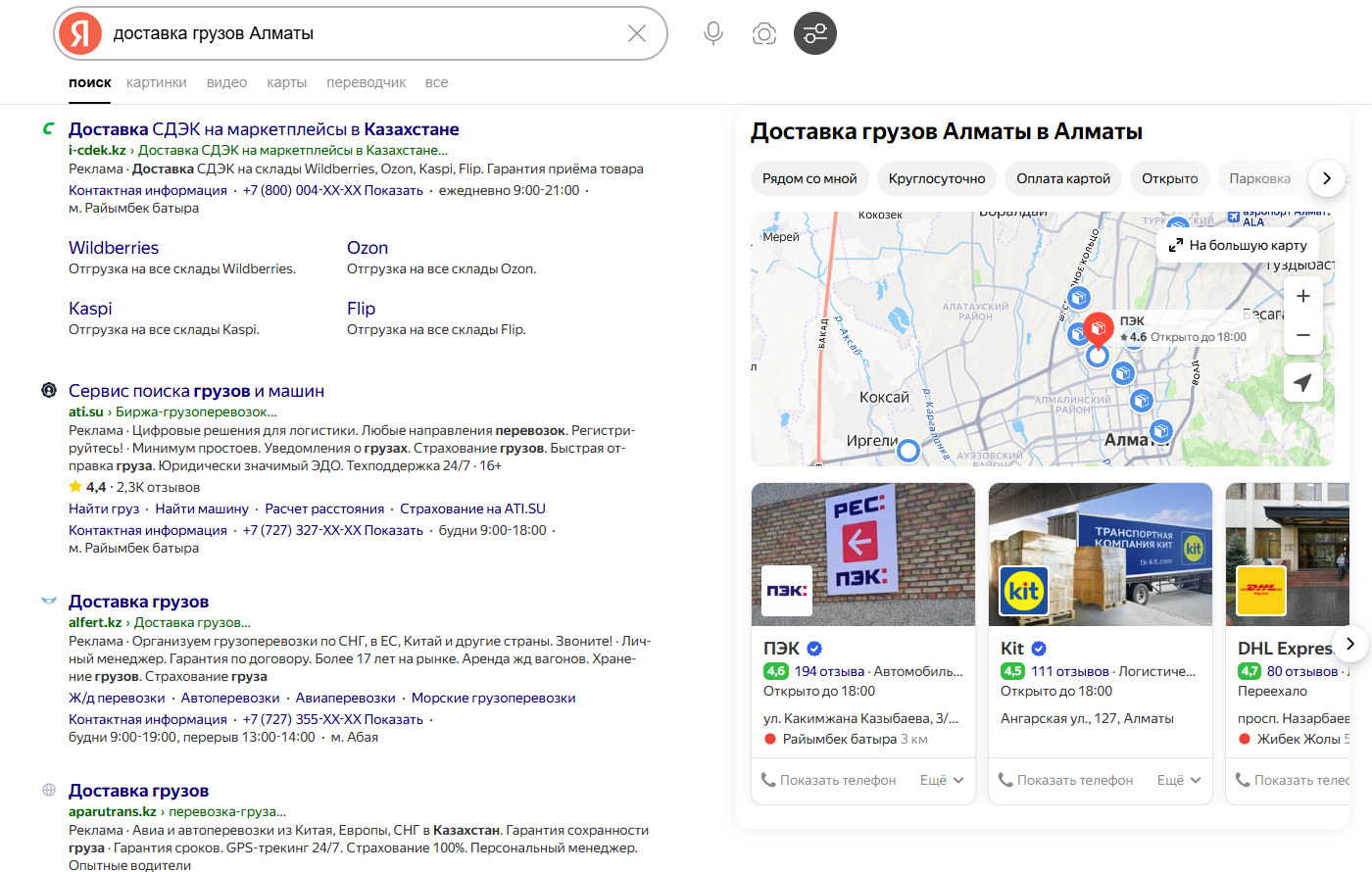The image size is (1372, 872).
Task: Open search settings filter button
Action: [x=815, y=33]
